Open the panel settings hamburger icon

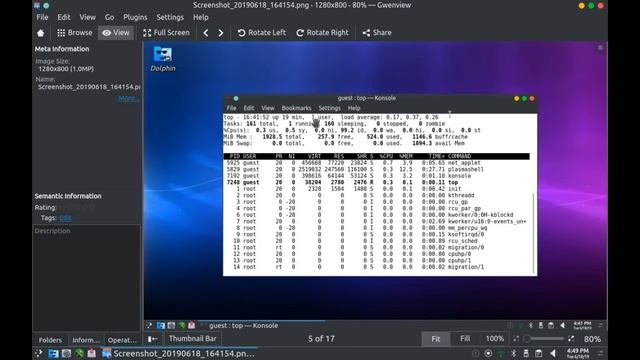600,353
